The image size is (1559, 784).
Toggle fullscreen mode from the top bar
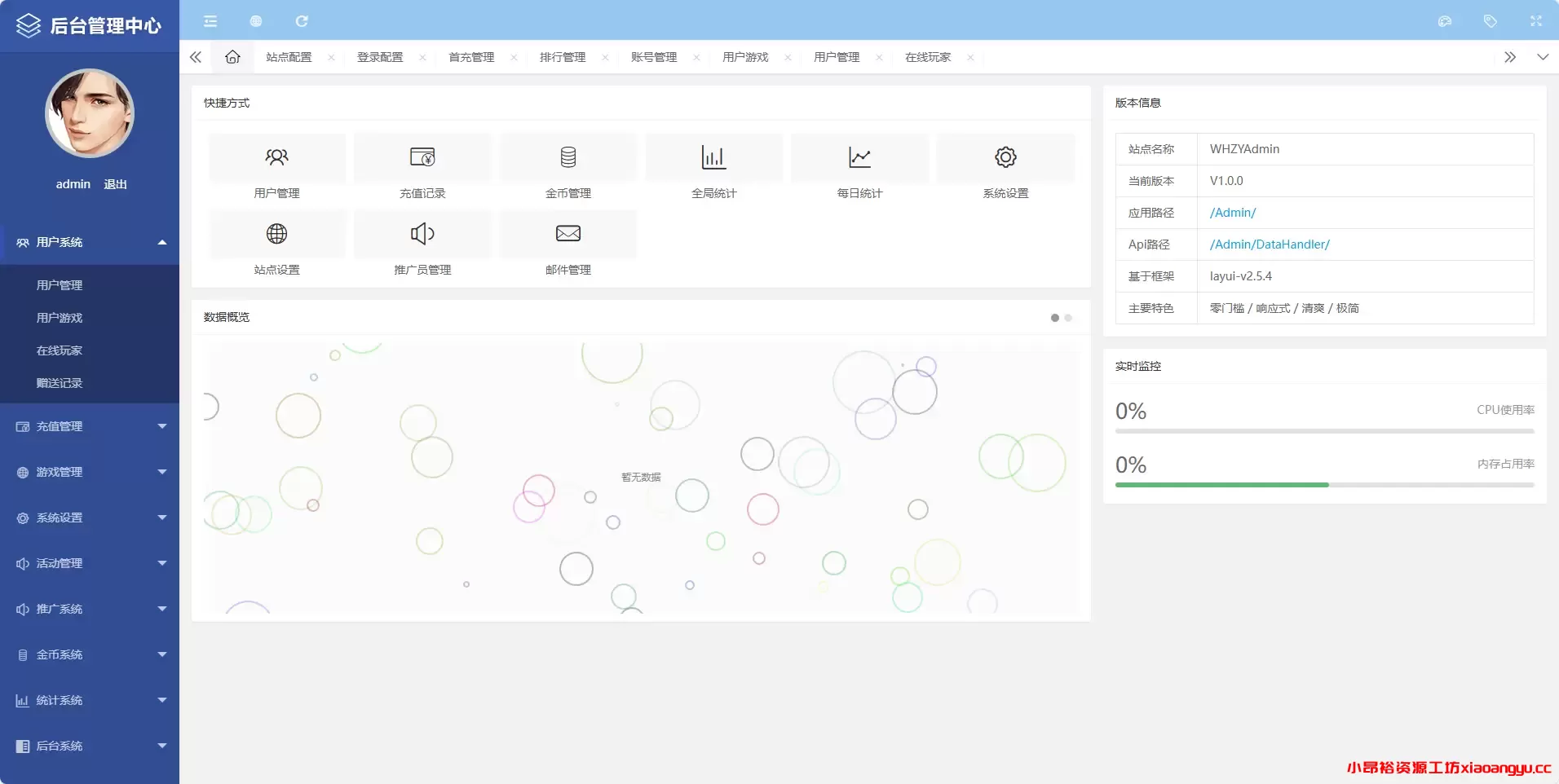[1538, 20]
